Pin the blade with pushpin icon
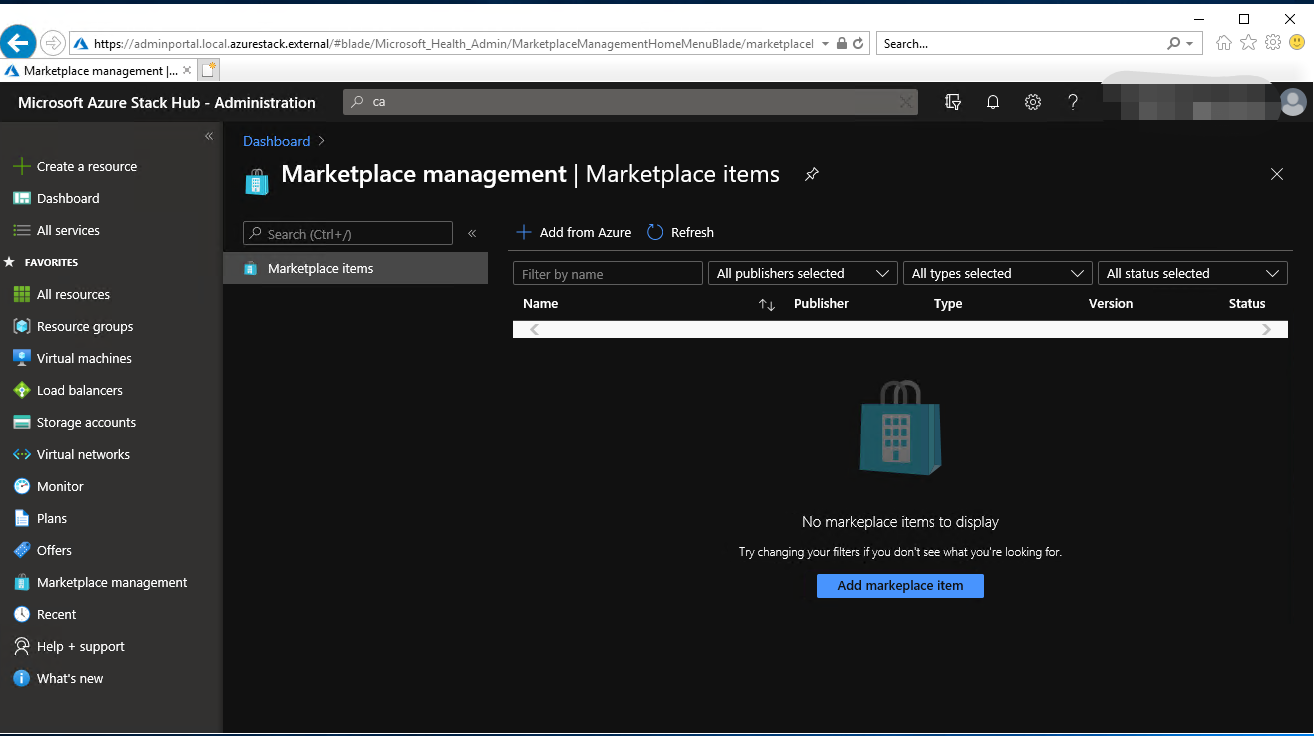Viewport: 1314px width, 736px height. [812, 174]
